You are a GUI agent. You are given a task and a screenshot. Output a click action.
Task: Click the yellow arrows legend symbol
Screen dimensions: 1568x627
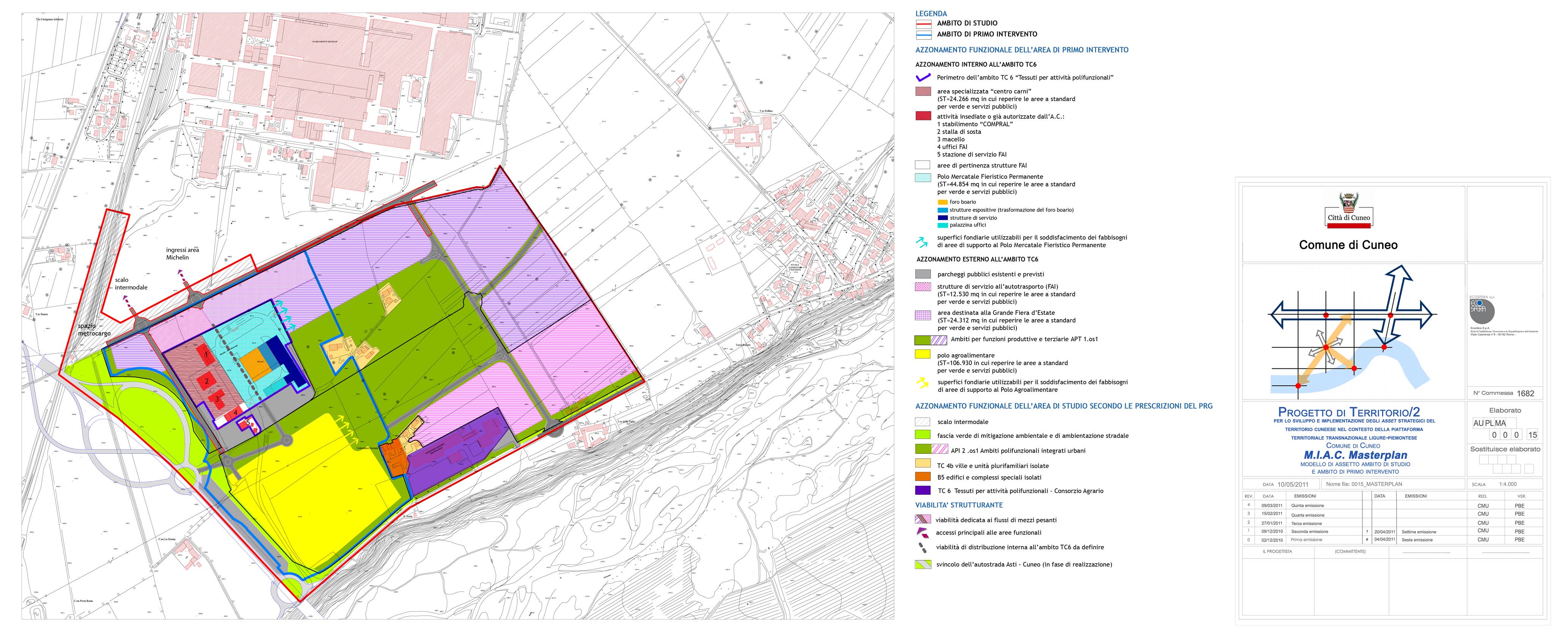(923, 383)
